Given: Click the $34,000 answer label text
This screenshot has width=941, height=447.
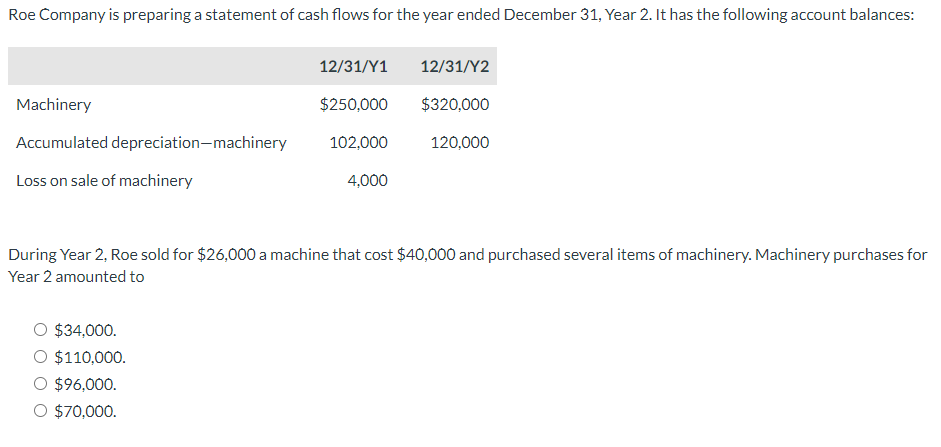Looking at the screenshot, I should [x=85, y=330].
